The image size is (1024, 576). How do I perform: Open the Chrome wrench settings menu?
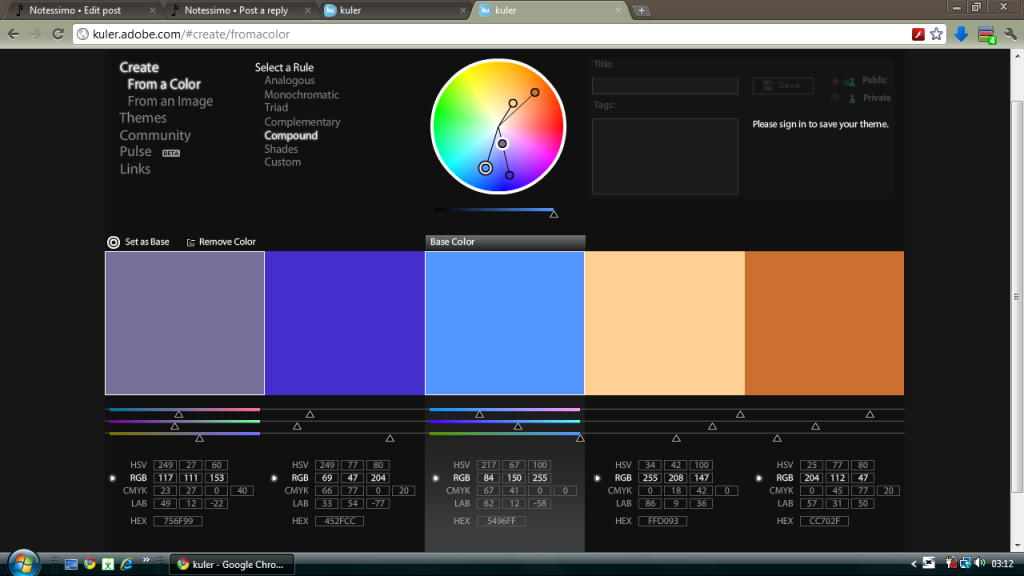1010,34
